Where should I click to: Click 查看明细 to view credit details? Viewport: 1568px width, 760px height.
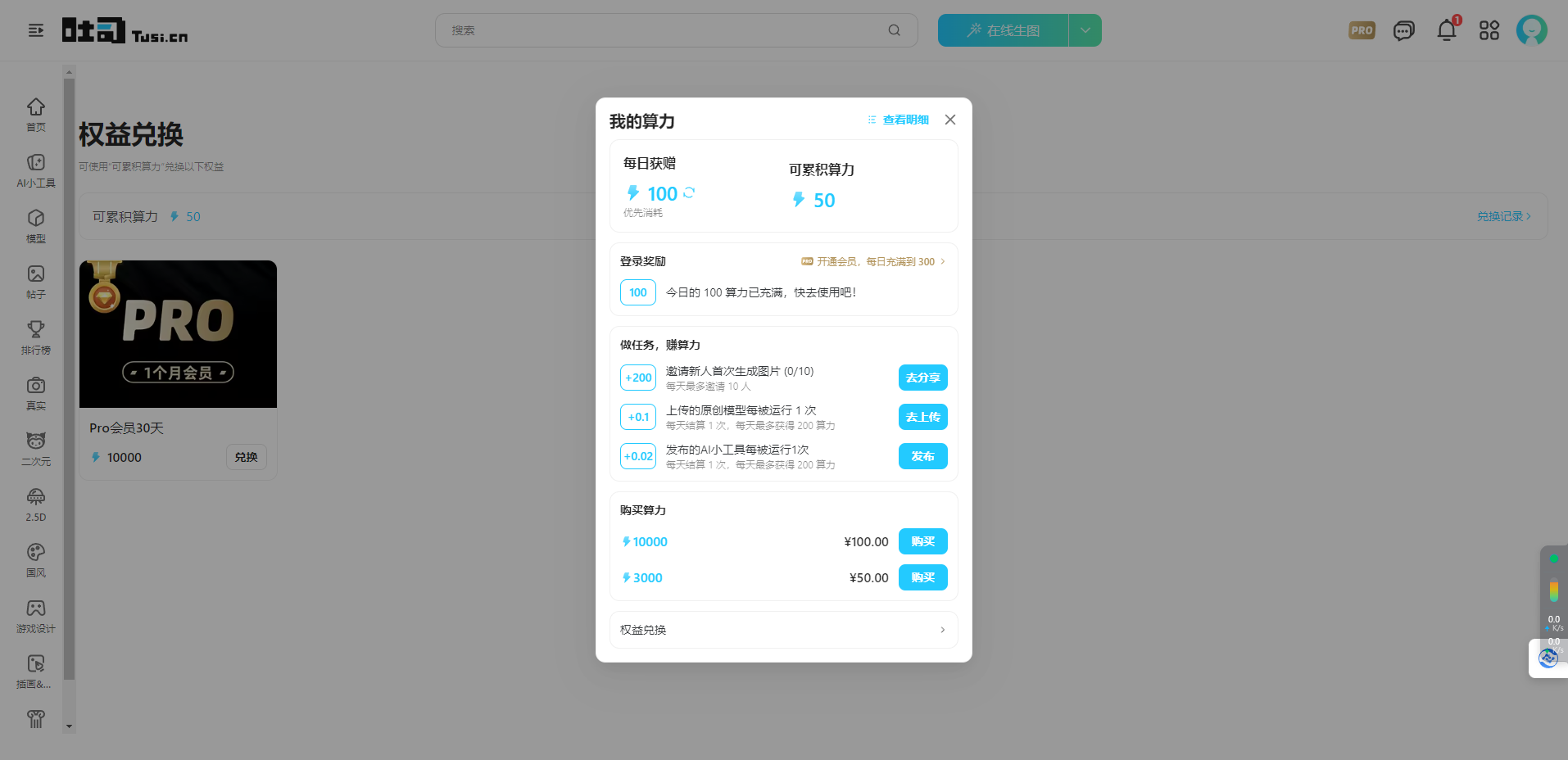904,120
